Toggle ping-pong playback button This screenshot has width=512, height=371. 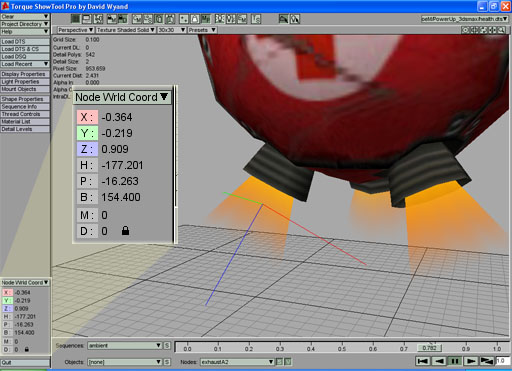point(487,361)
